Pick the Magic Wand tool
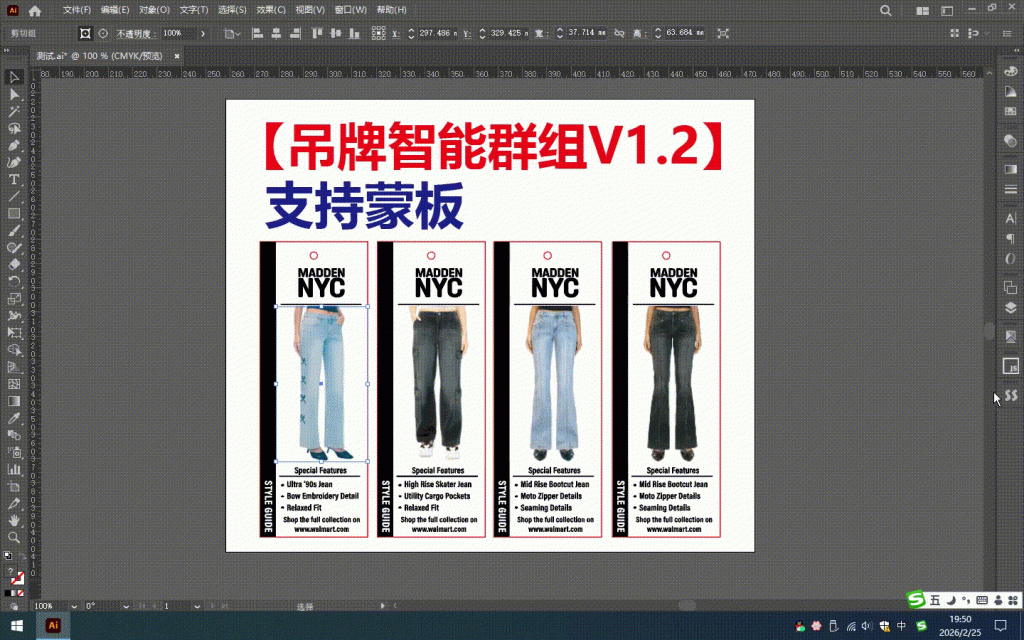The image size is (1024, 640). tap(14, 112)
